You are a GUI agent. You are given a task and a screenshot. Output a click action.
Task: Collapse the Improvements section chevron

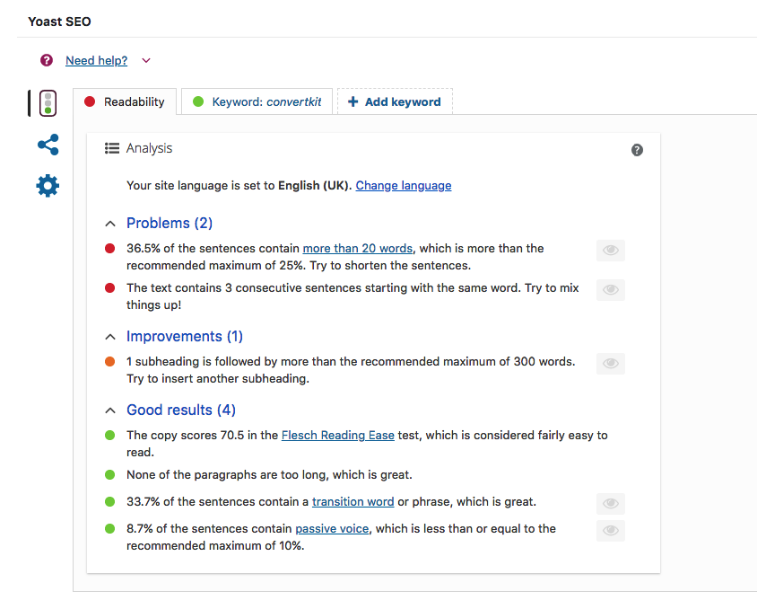pyautogui.click(x=110, y=337)
